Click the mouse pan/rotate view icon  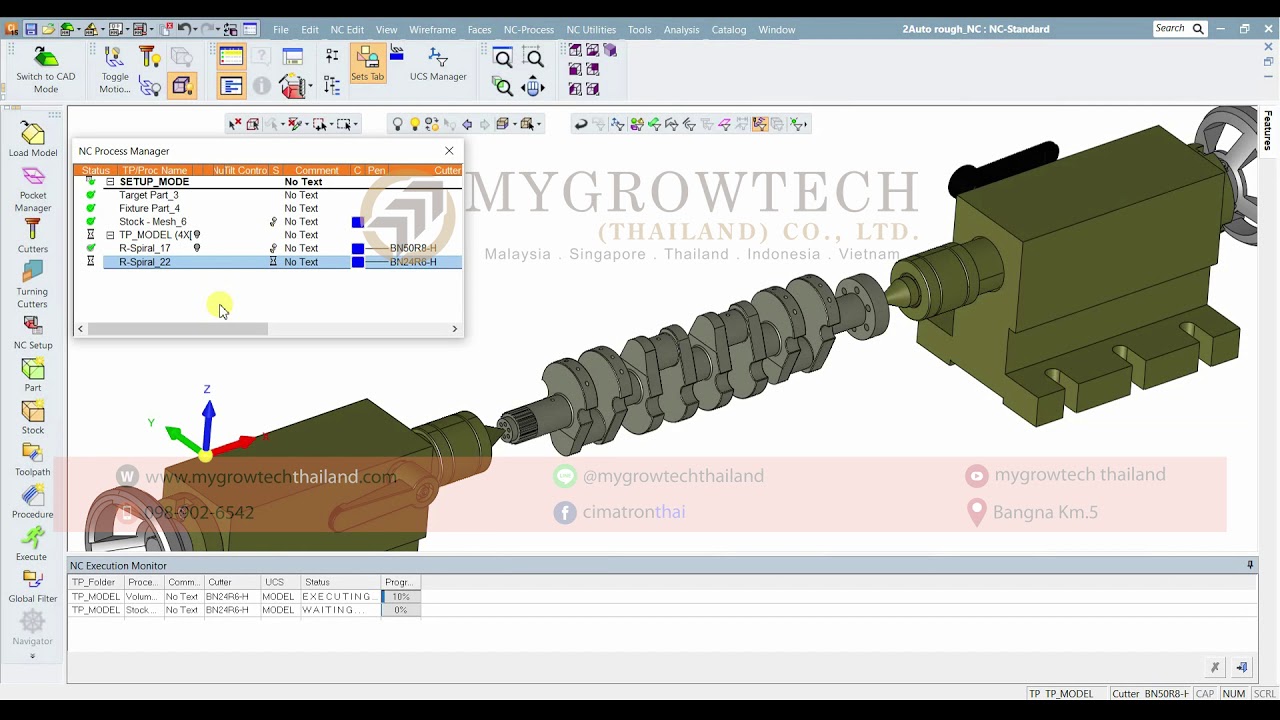[x=533, y=87]
